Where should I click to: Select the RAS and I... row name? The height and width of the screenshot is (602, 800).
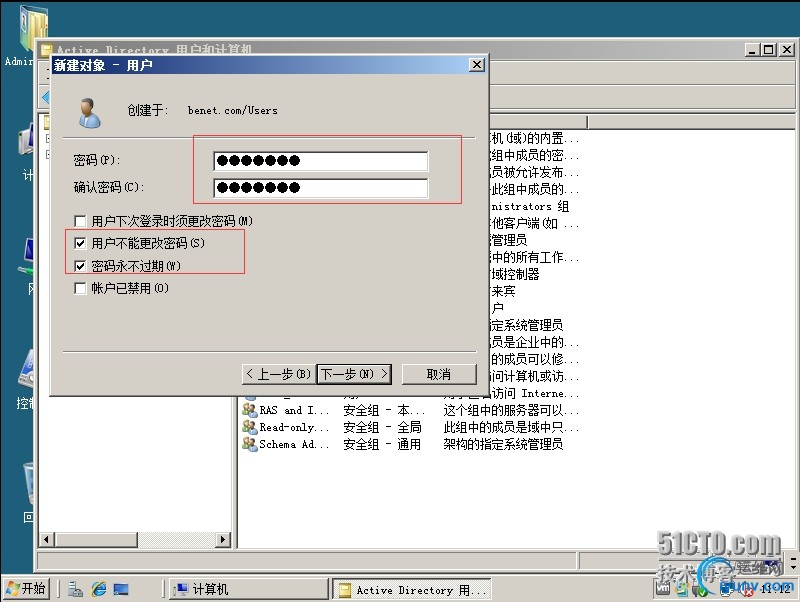(x=294, y=410)
